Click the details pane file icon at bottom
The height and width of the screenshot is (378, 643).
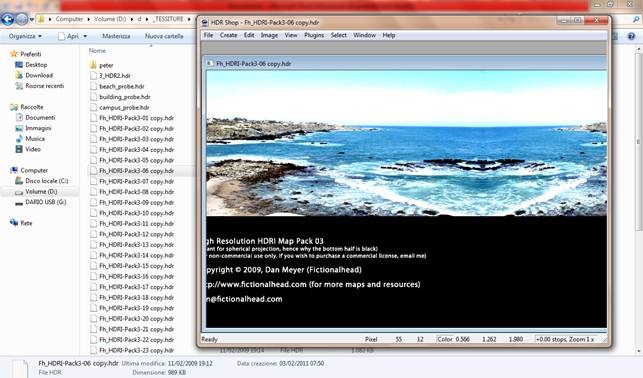coord(20,368)
